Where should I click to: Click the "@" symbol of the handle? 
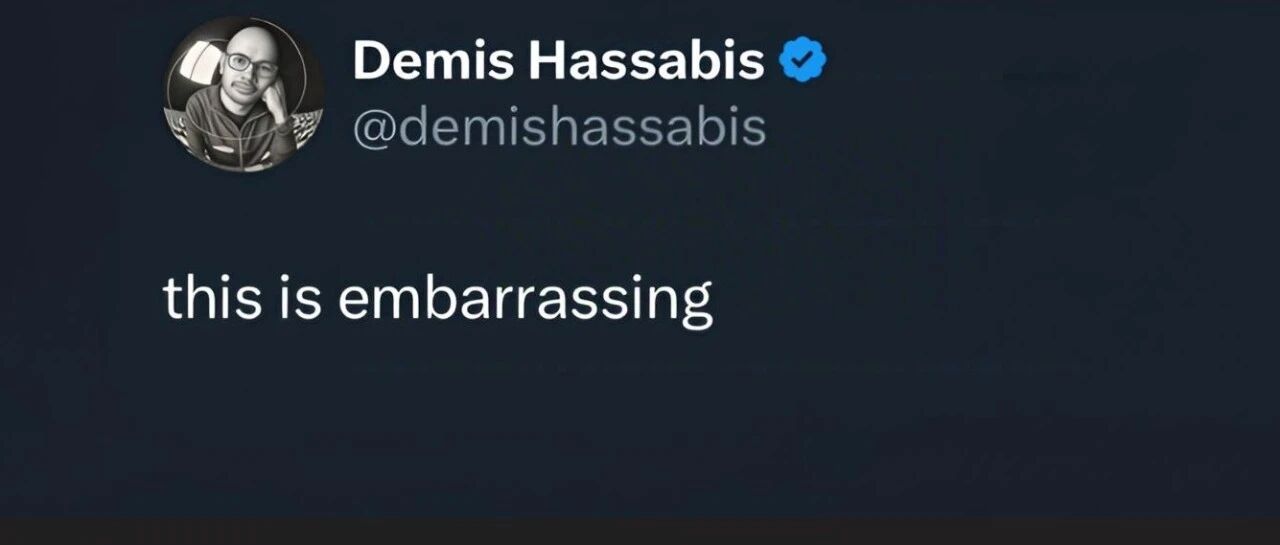point(376,129)
